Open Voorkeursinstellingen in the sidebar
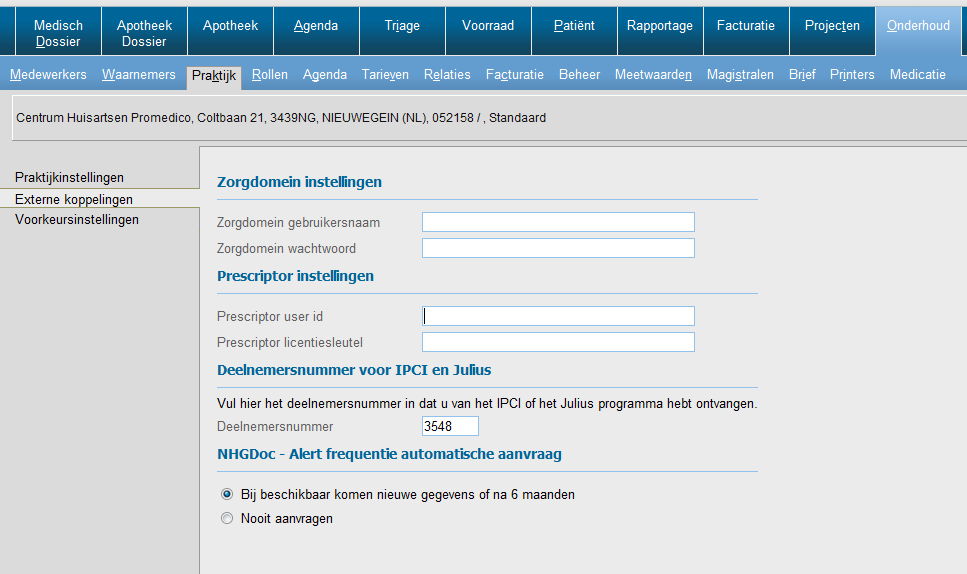967x574 pixels. click(76, 219)
